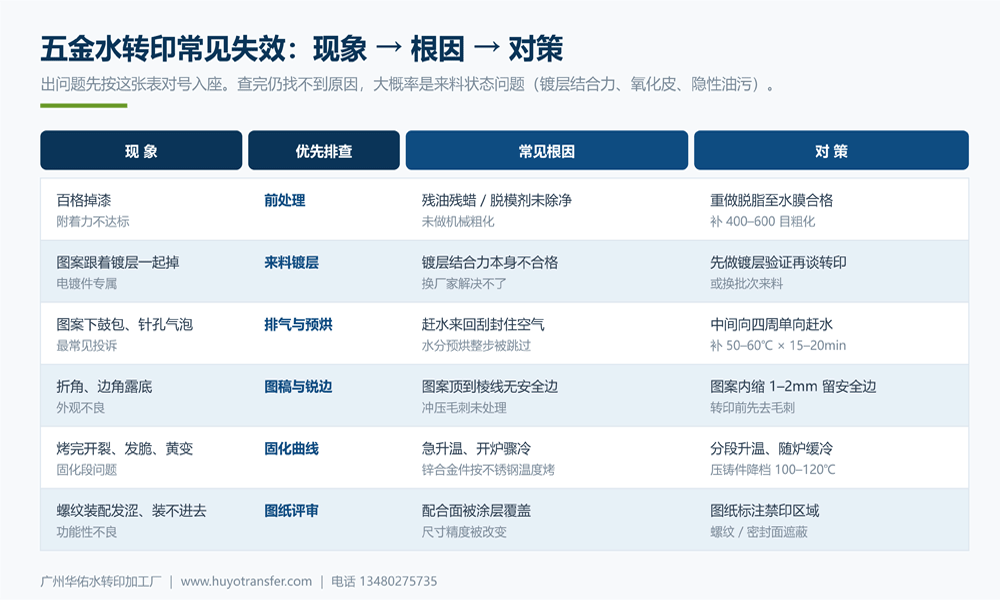The image size is (1000, 600).
Task: Click the 对策 column header
Action: [831, 150]
